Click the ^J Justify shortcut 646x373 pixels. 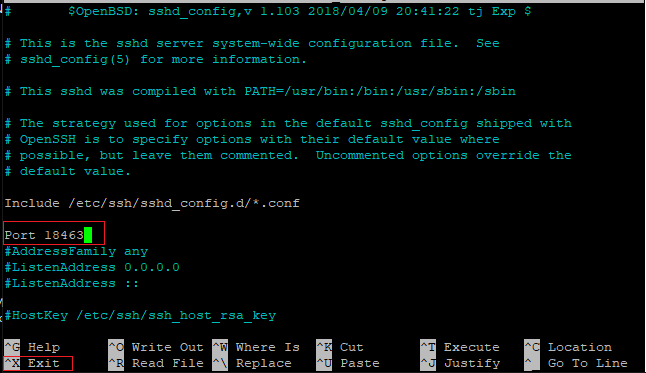460,363
